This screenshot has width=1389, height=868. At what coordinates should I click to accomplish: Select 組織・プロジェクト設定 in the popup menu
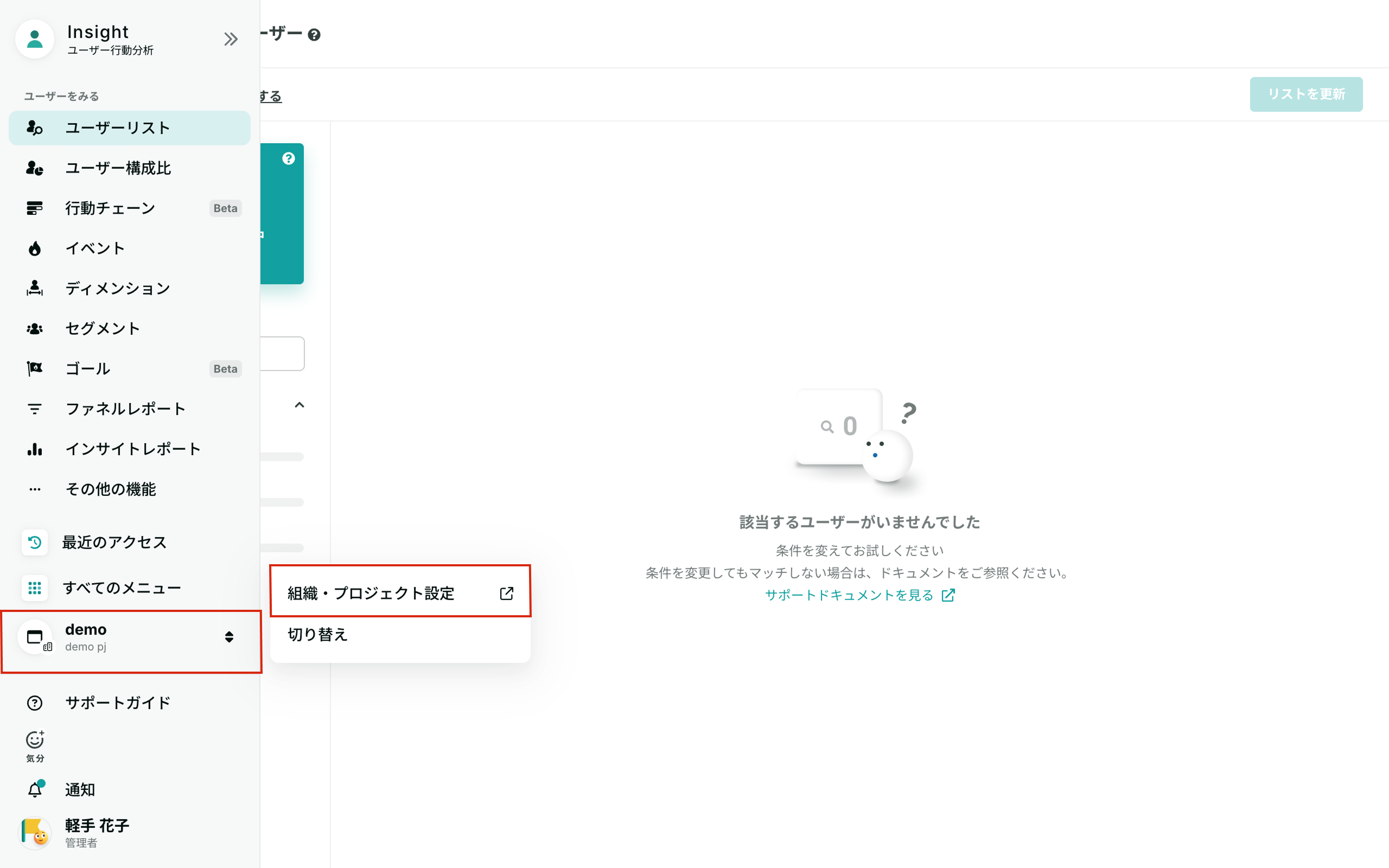[x=400, y=593]
